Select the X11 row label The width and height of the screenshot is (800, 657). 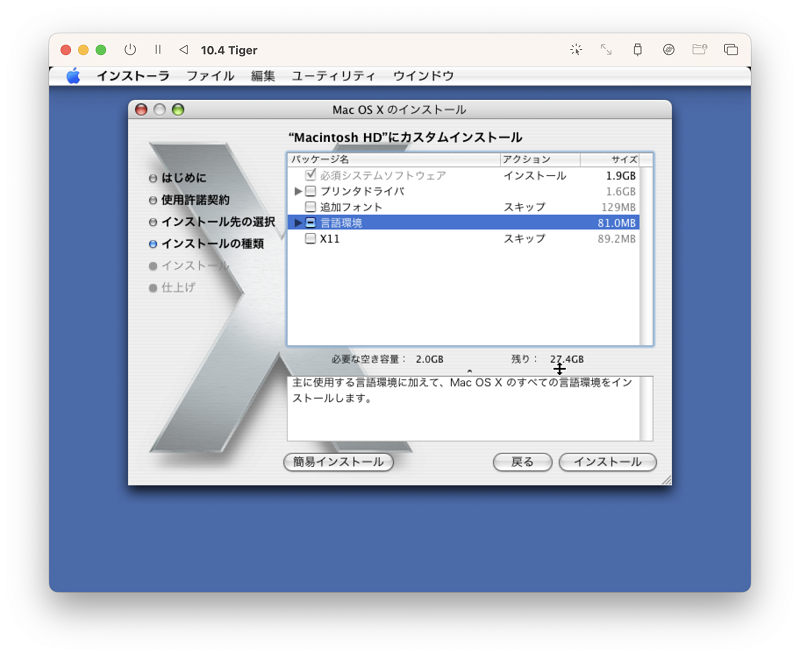(x=330, y=239)
